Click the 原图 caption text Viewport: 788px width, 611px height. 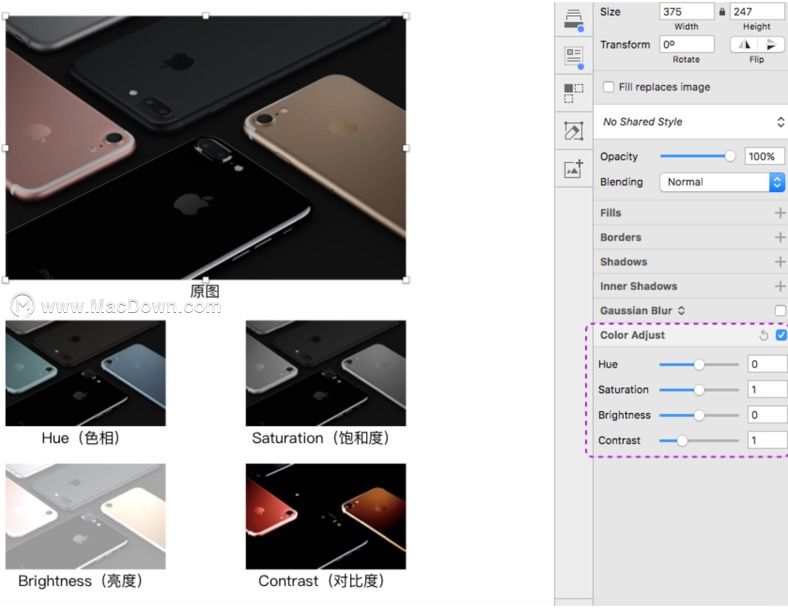205,291
